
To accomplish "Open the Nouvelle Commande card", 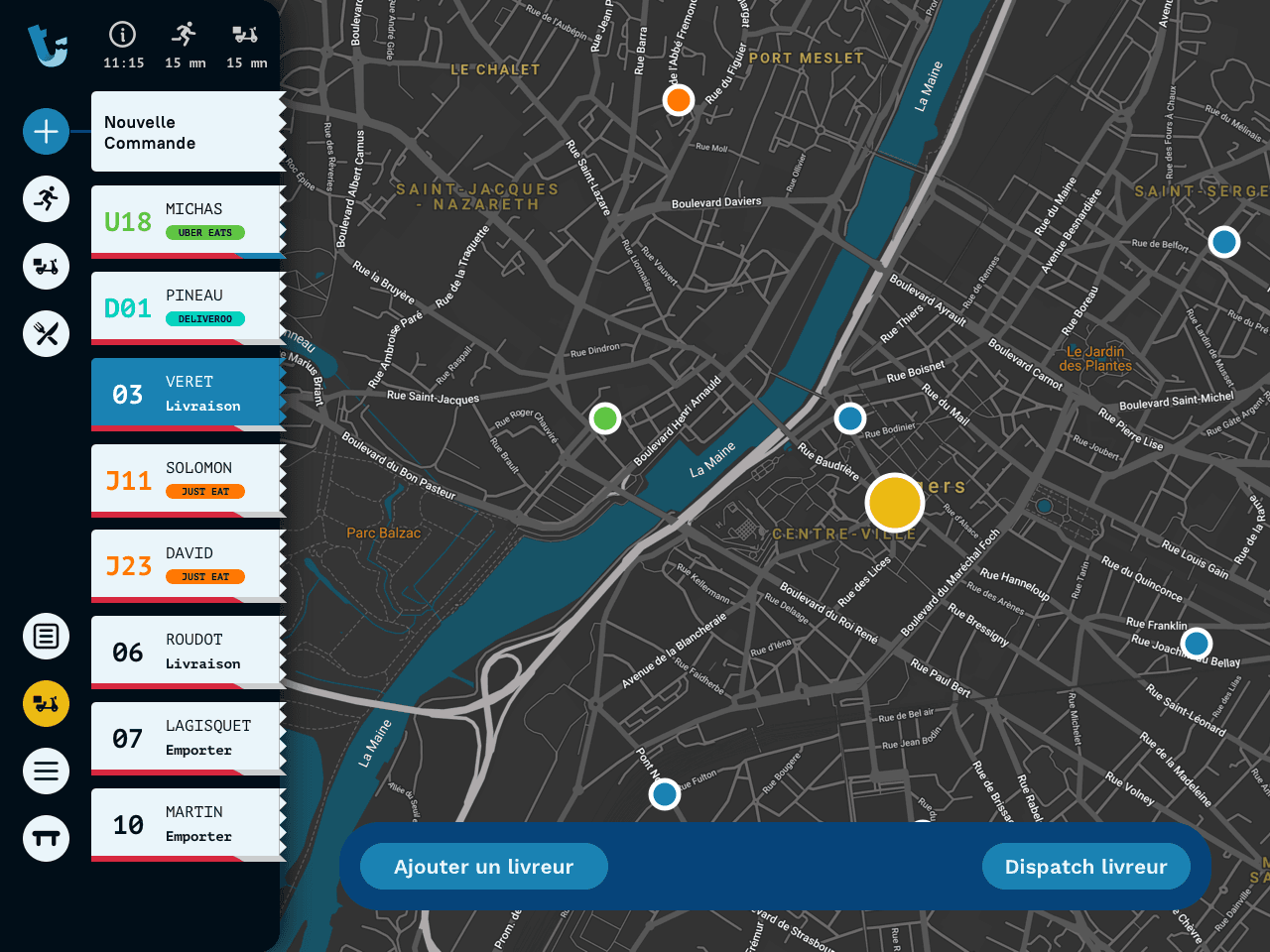I will (189, 132).
